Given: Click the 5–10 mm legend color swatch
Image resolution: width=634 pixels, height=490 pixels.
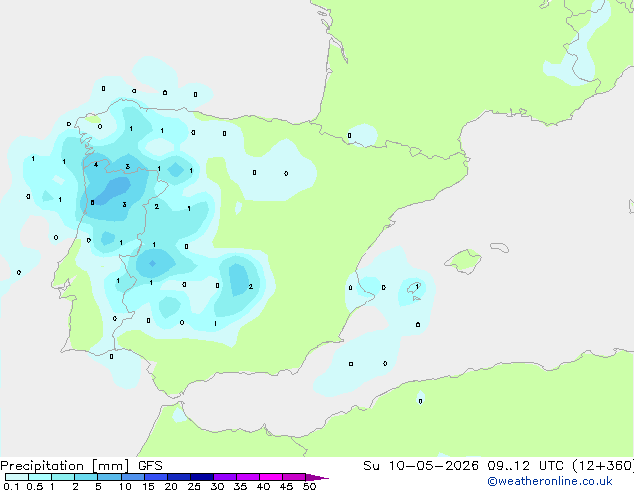Looking at the screenshot, I should (110, 477).
